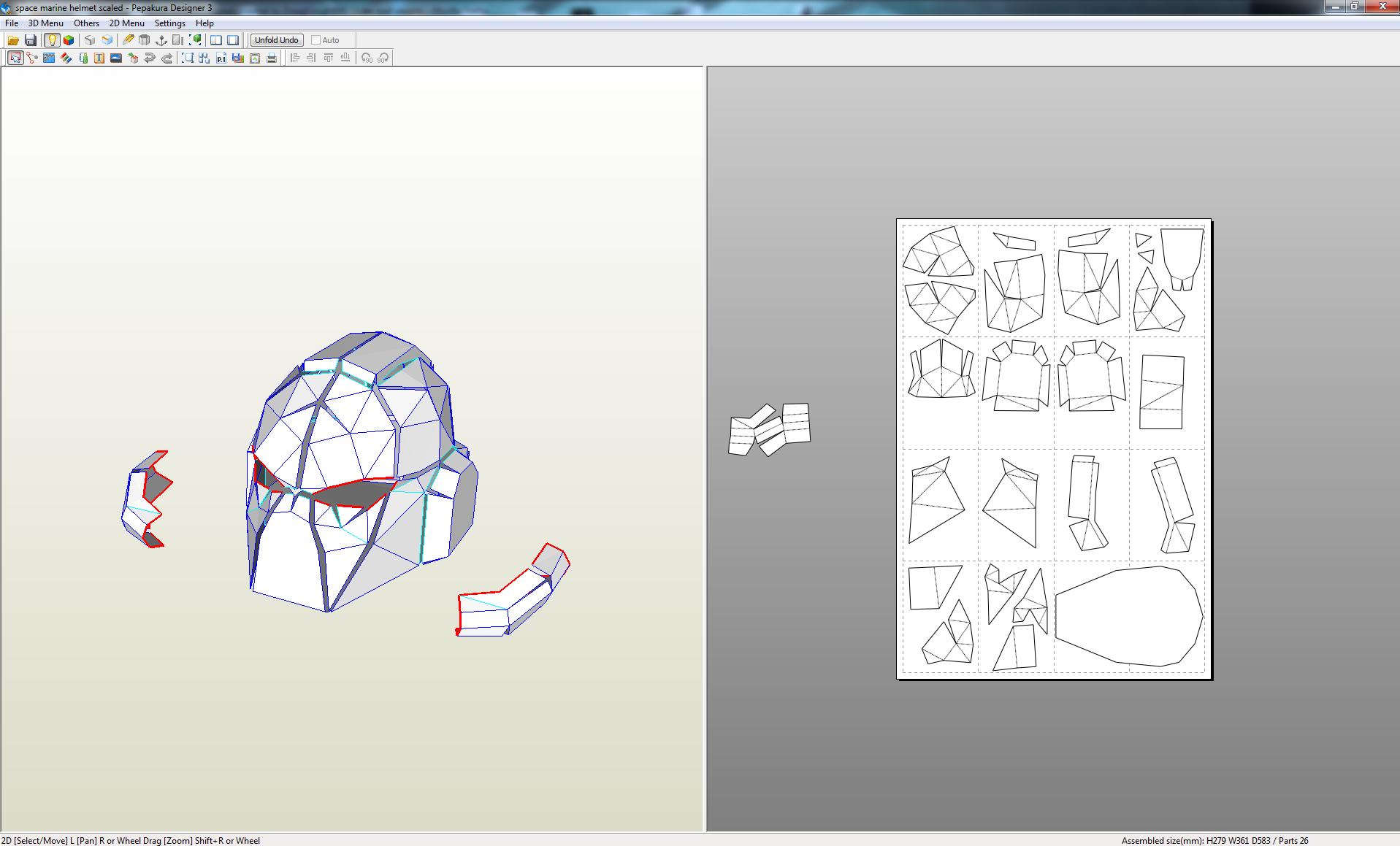Click the clipboard copy pattern icon
Screen dimensions: 1400x846
point(255,58)
